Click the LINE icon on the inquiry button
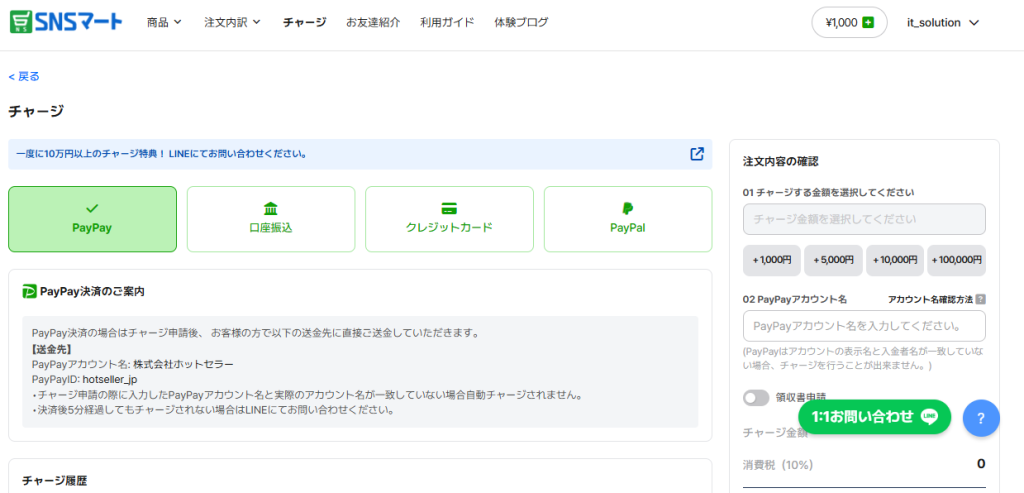Image resolution: width=1024 pixels, height=493 pixels. tap(929, 417)
